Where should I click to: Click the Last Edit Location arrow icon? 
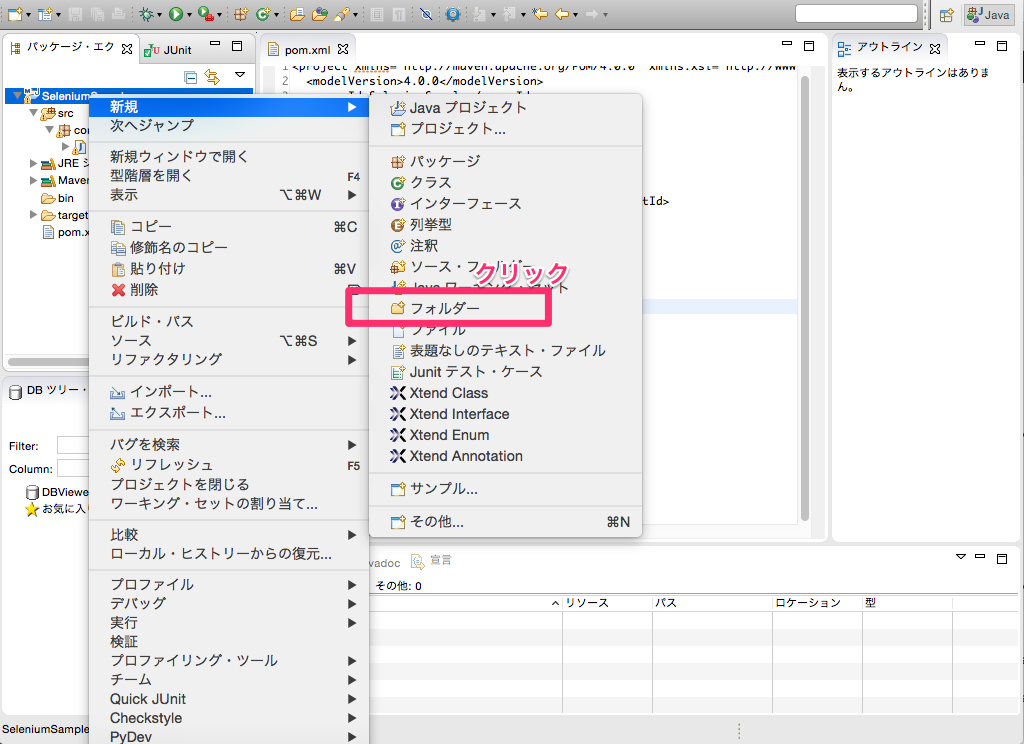coord(540,14)
